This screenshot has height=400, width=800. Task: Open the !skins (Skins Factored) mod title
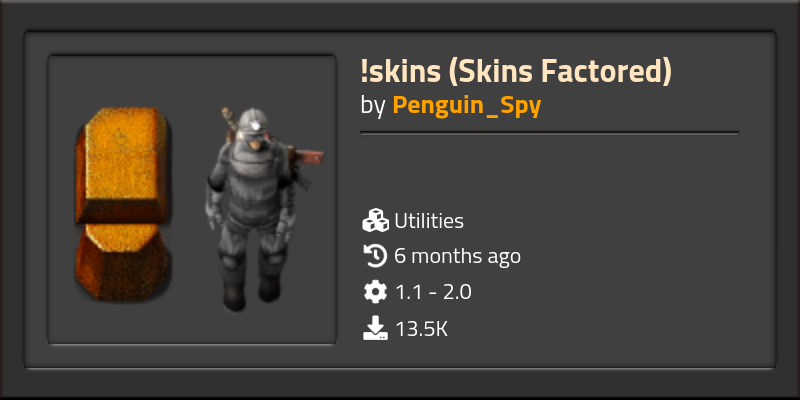tap(516, 71)
